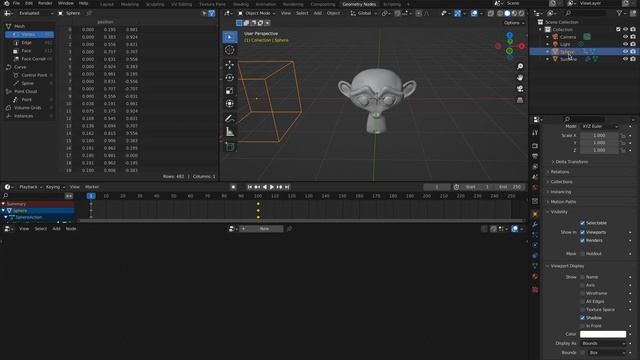Collapse the Visibility panel

click(559, 212)
